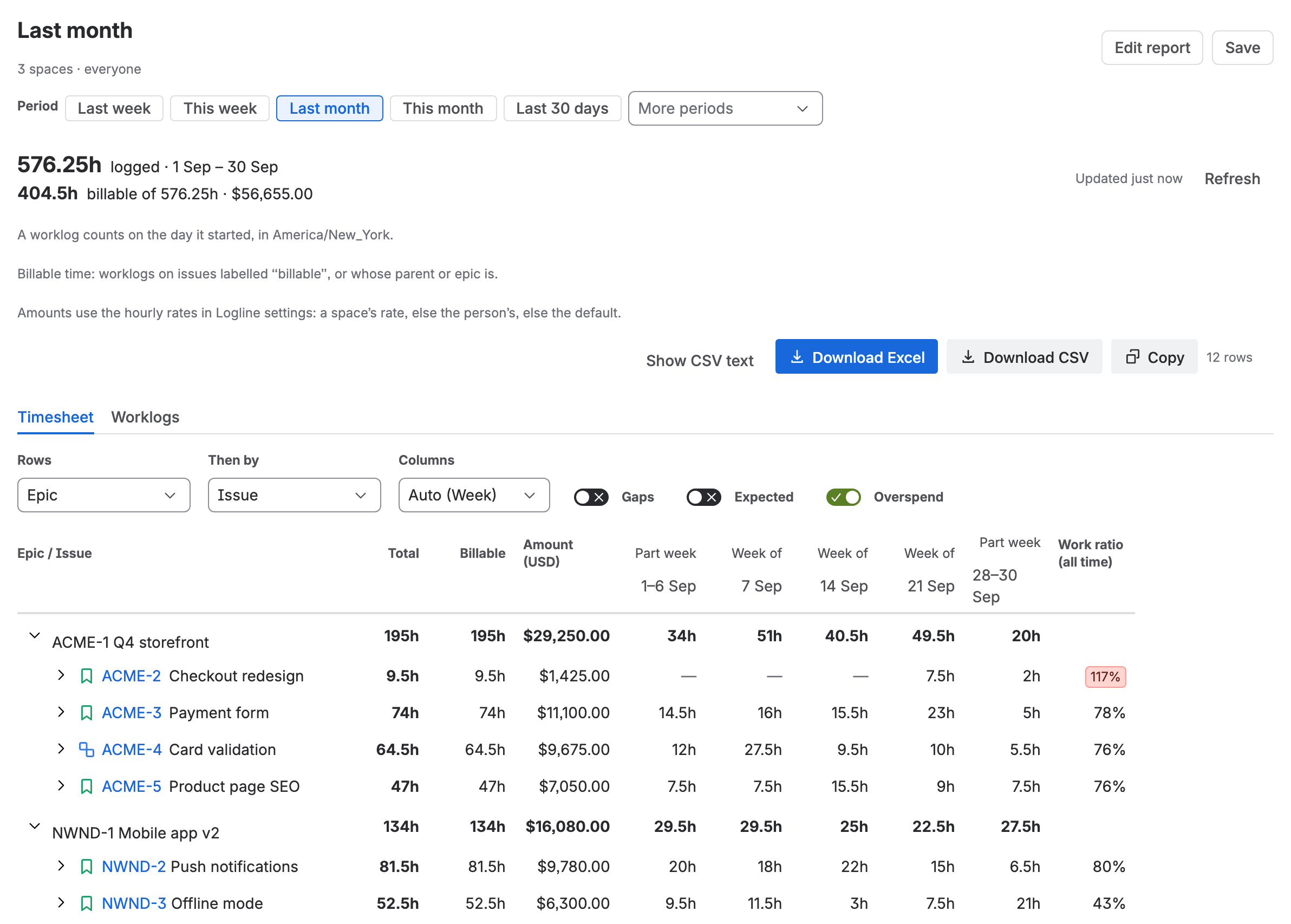This screenshot has height=924, width=1291.
Task: Click Download CSV
Action: click(1023, 357)
